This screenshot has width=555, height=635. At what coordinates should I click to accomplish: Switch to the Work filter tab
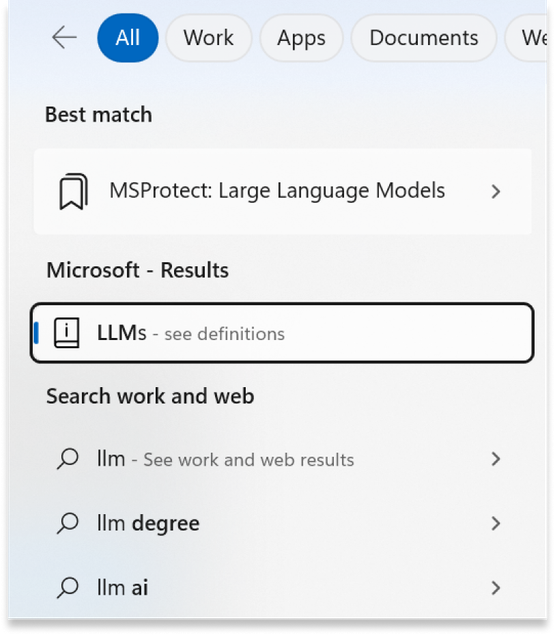click(x=209, y=38)
